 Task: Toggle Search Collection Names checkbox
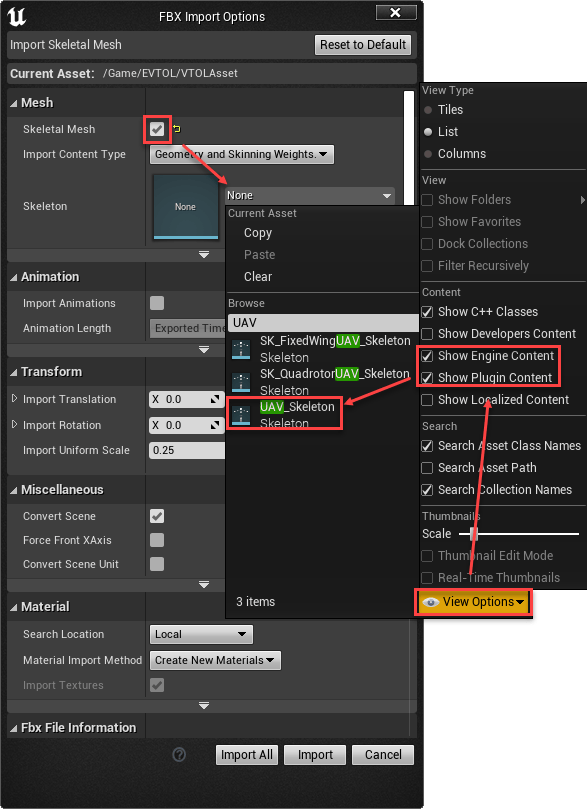tap(427, 490)
